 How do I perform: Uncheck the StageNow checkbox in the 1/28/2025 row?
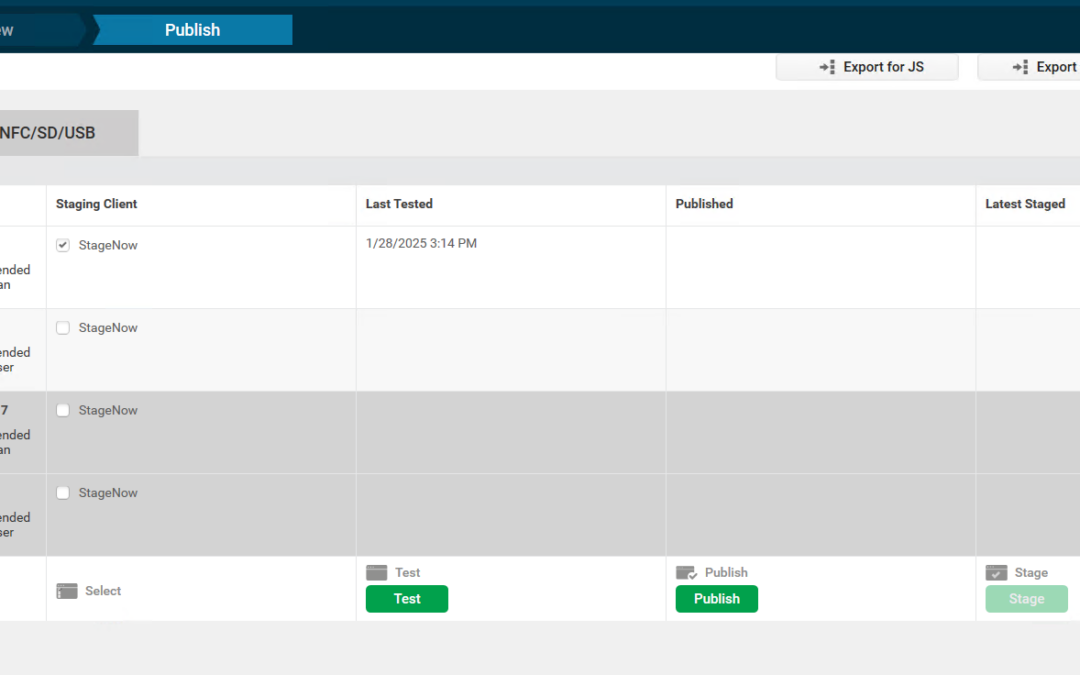click(63, 245)
